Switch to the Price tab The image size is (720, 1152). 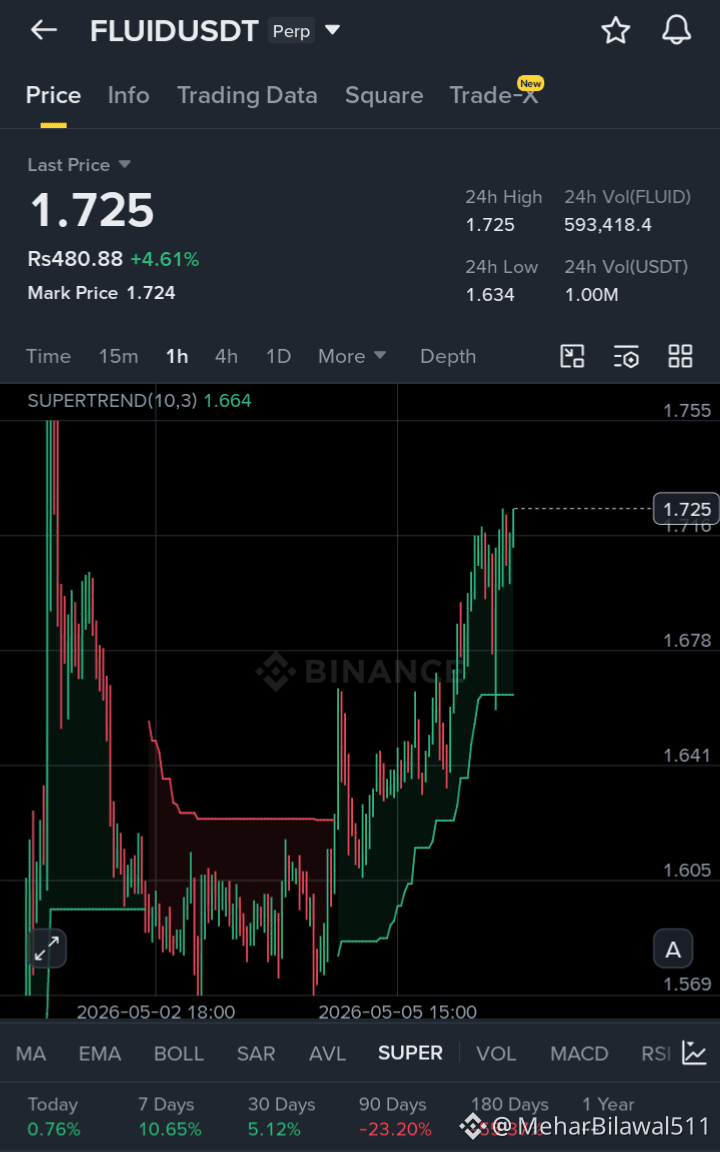click(x=54, y=96)
